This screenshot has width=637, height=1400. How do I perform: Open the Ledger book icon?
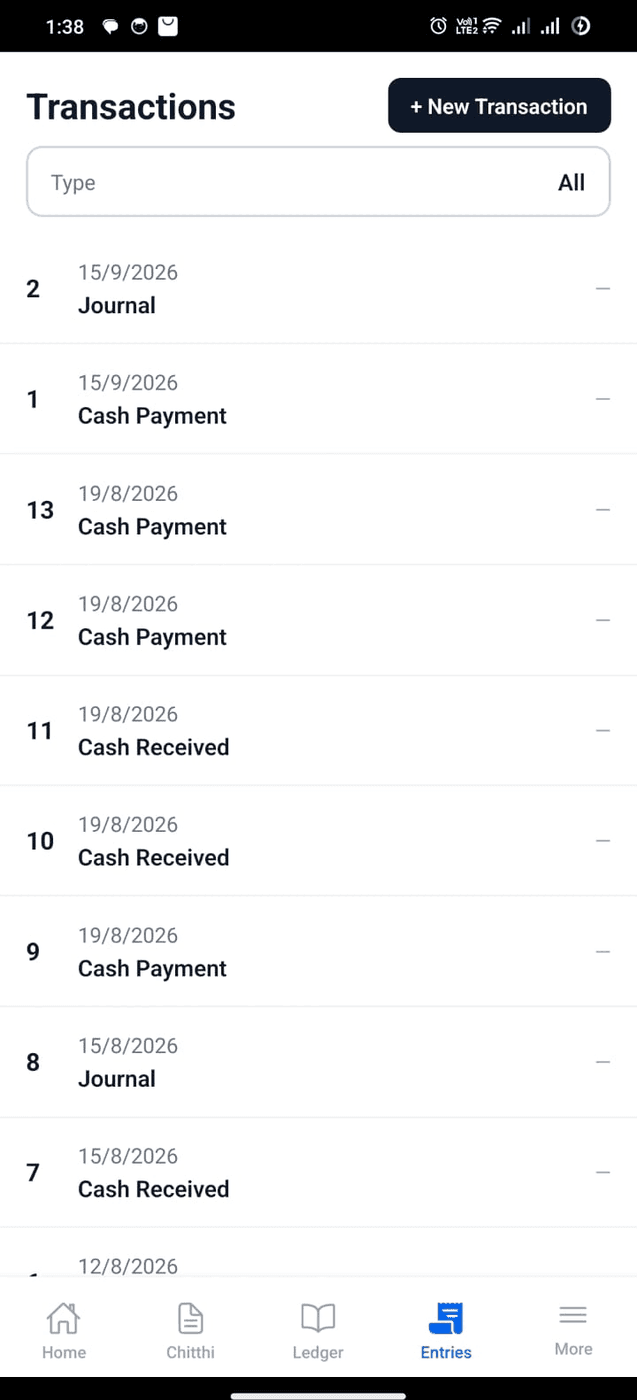(x=318, y=1318)
